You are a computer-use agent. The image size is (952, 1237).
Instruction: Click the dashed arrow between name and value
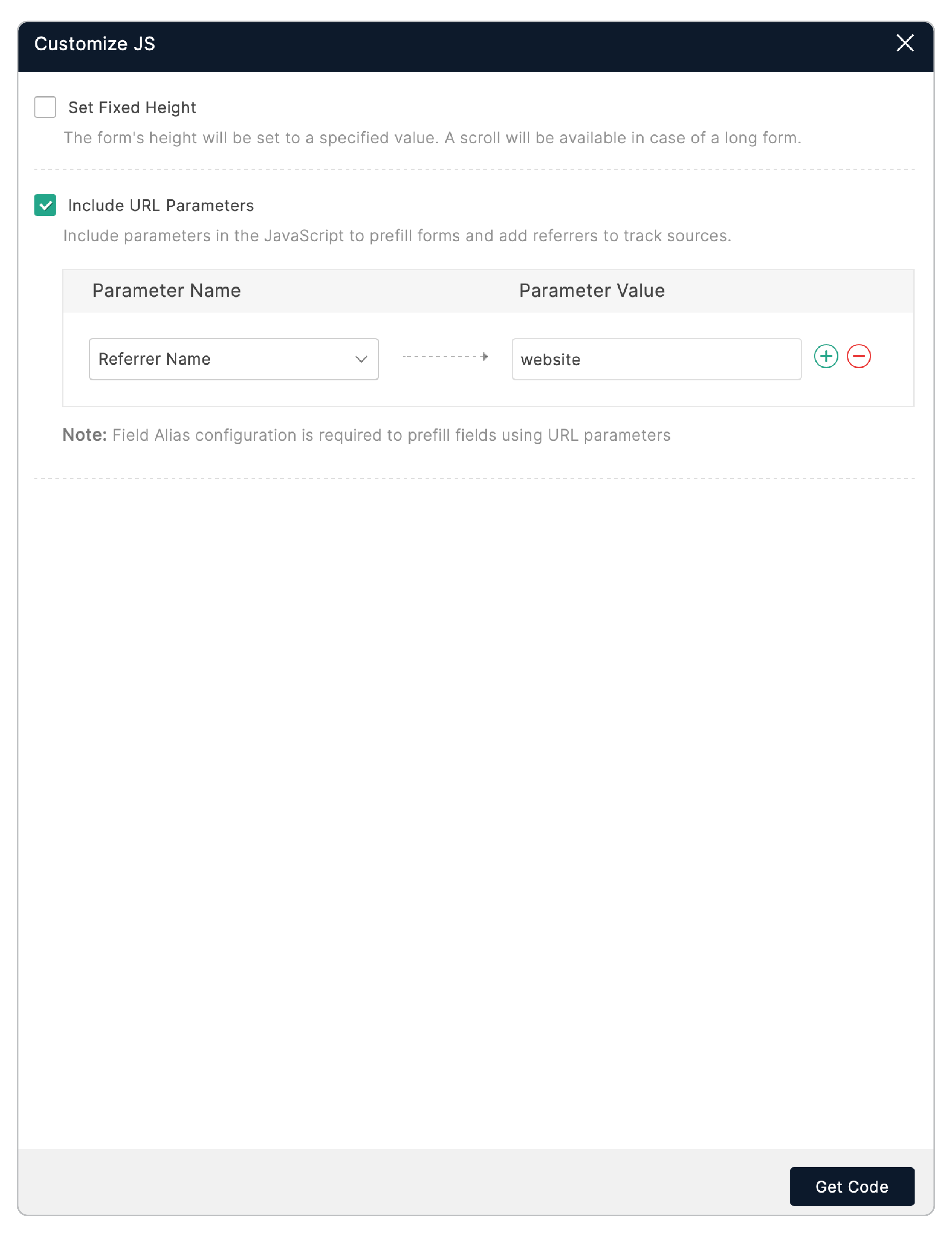(x=445, y=357)
